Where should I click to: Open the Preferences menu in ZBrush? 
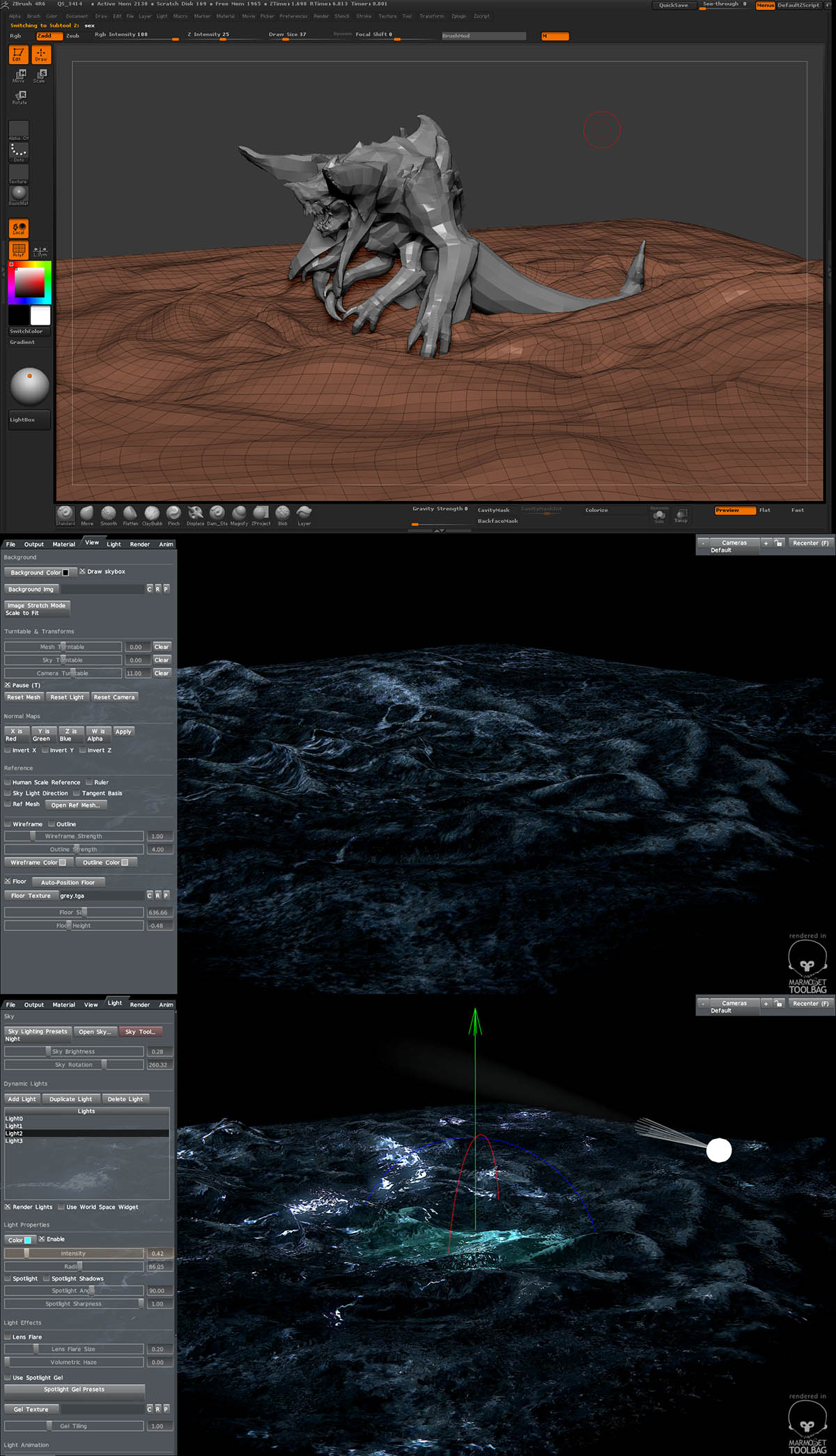pyautogui.click(x=293, y=16)
